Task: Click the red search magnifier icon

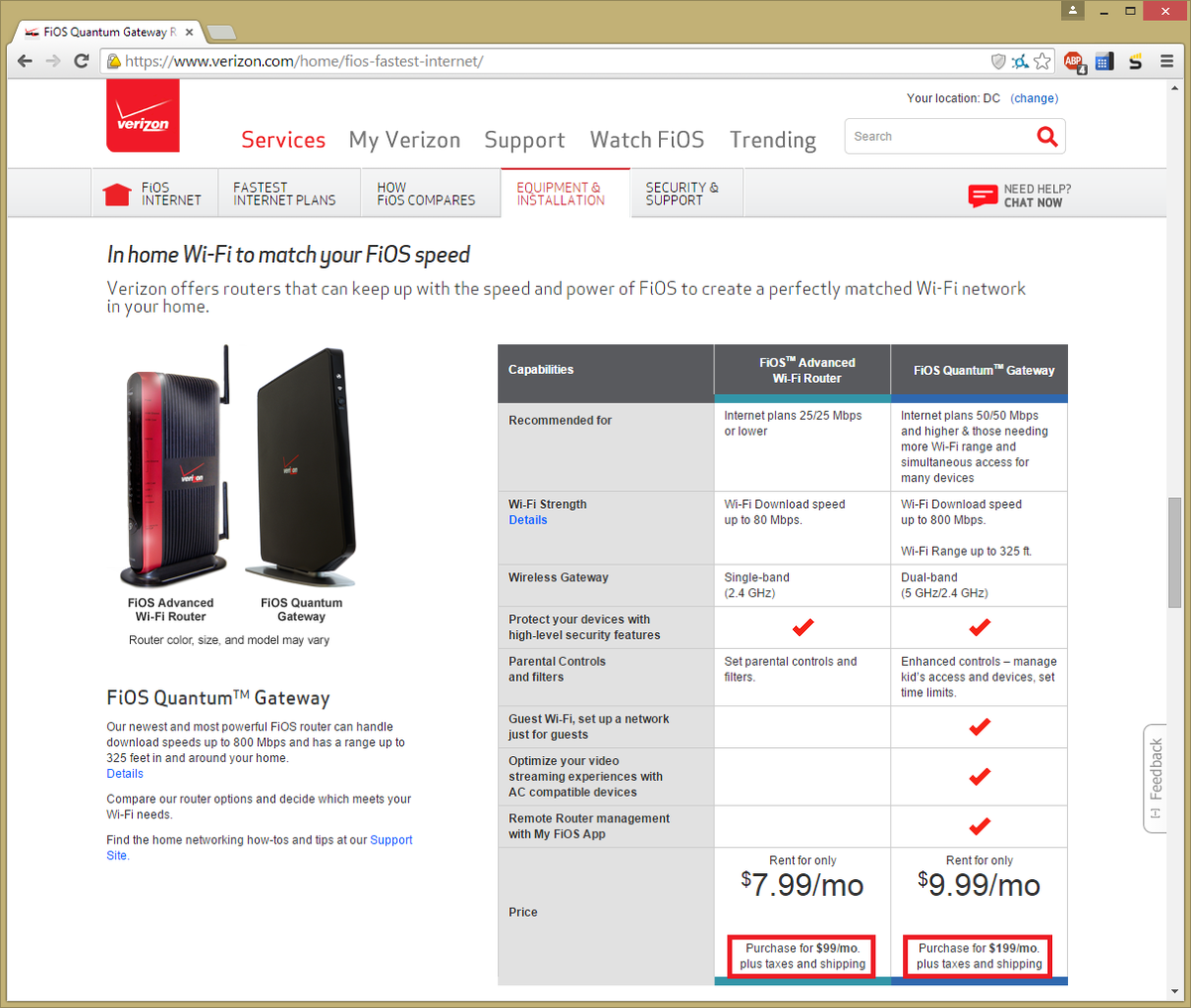Action: click(1047, 136)
